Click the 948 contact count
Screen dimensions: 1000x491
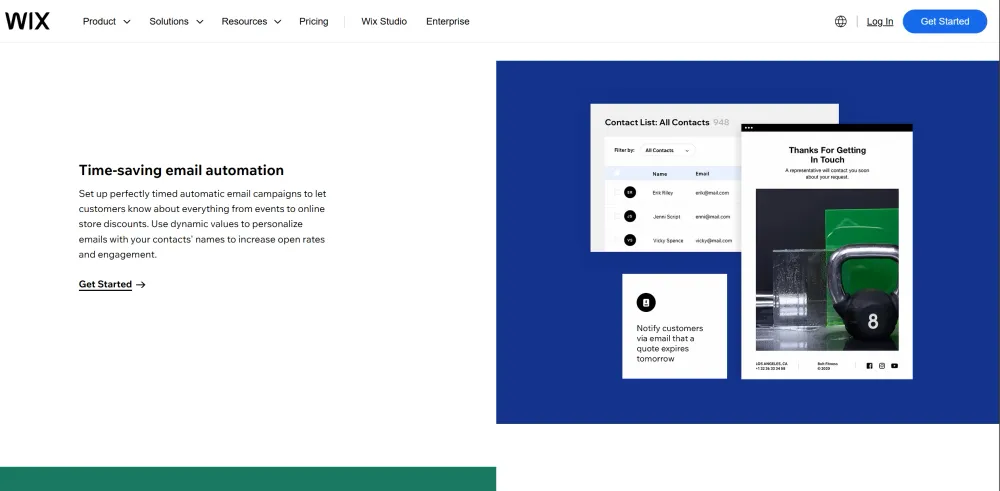click(721, 122)
